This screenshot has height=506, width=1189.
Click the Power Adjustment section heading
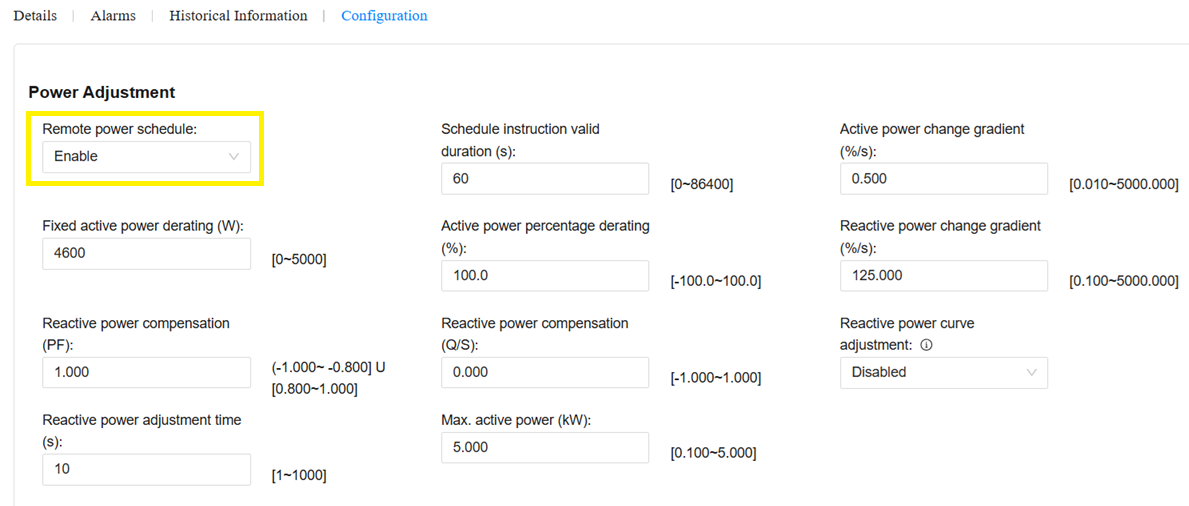[102, 92]
